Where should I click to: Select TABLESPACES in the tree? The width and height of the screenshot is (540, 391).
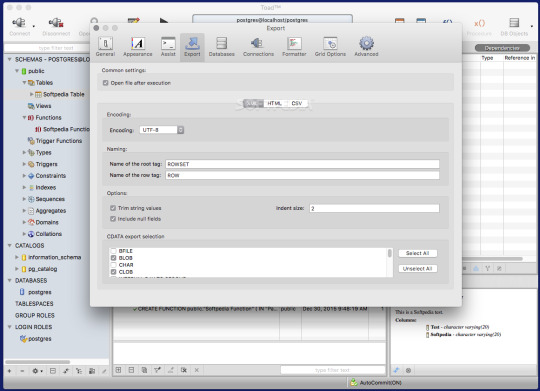(x=34, y=303)
